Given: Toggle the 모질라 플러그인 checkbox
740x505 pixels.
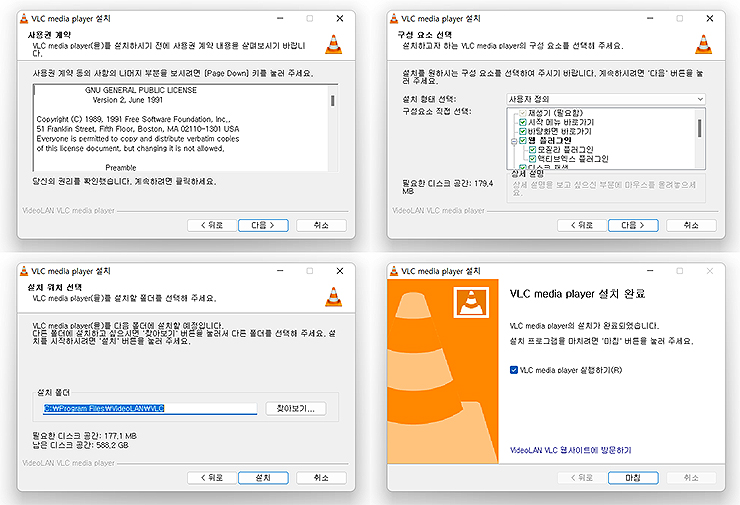Looking at the screenshot, I should [532, 150].
